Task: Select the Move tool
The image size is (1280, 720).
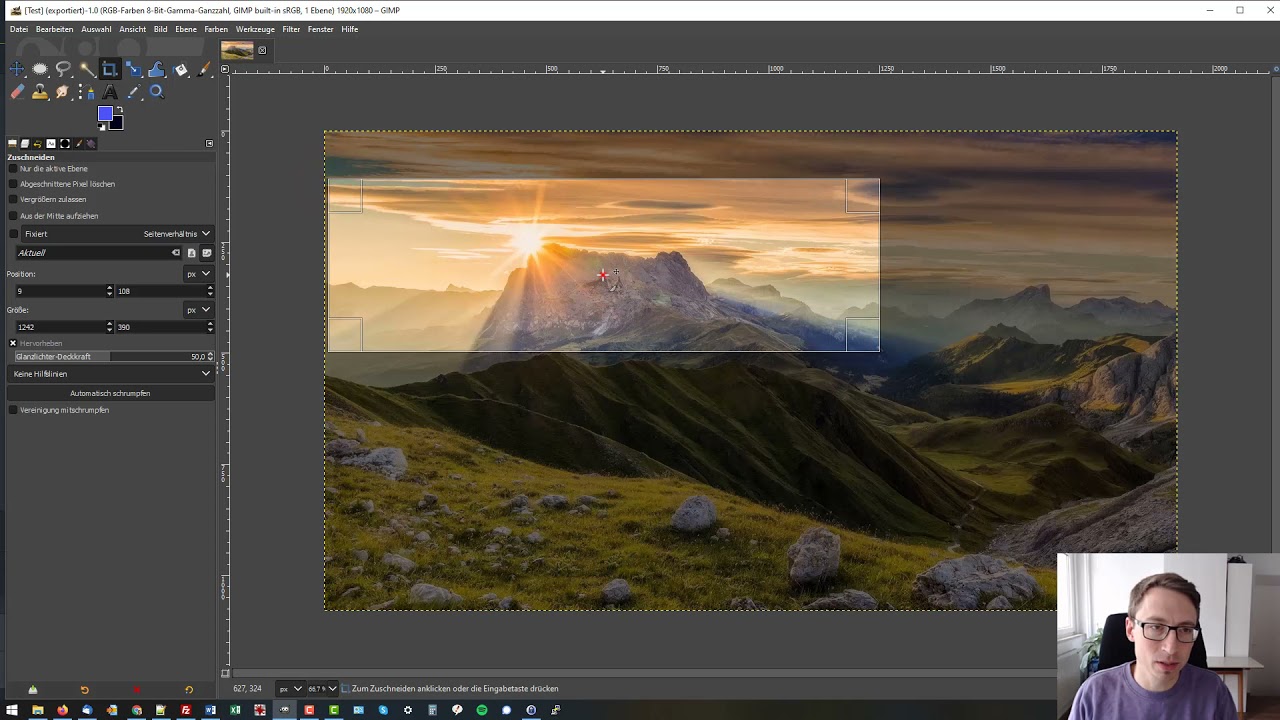Action: (17, 69)
